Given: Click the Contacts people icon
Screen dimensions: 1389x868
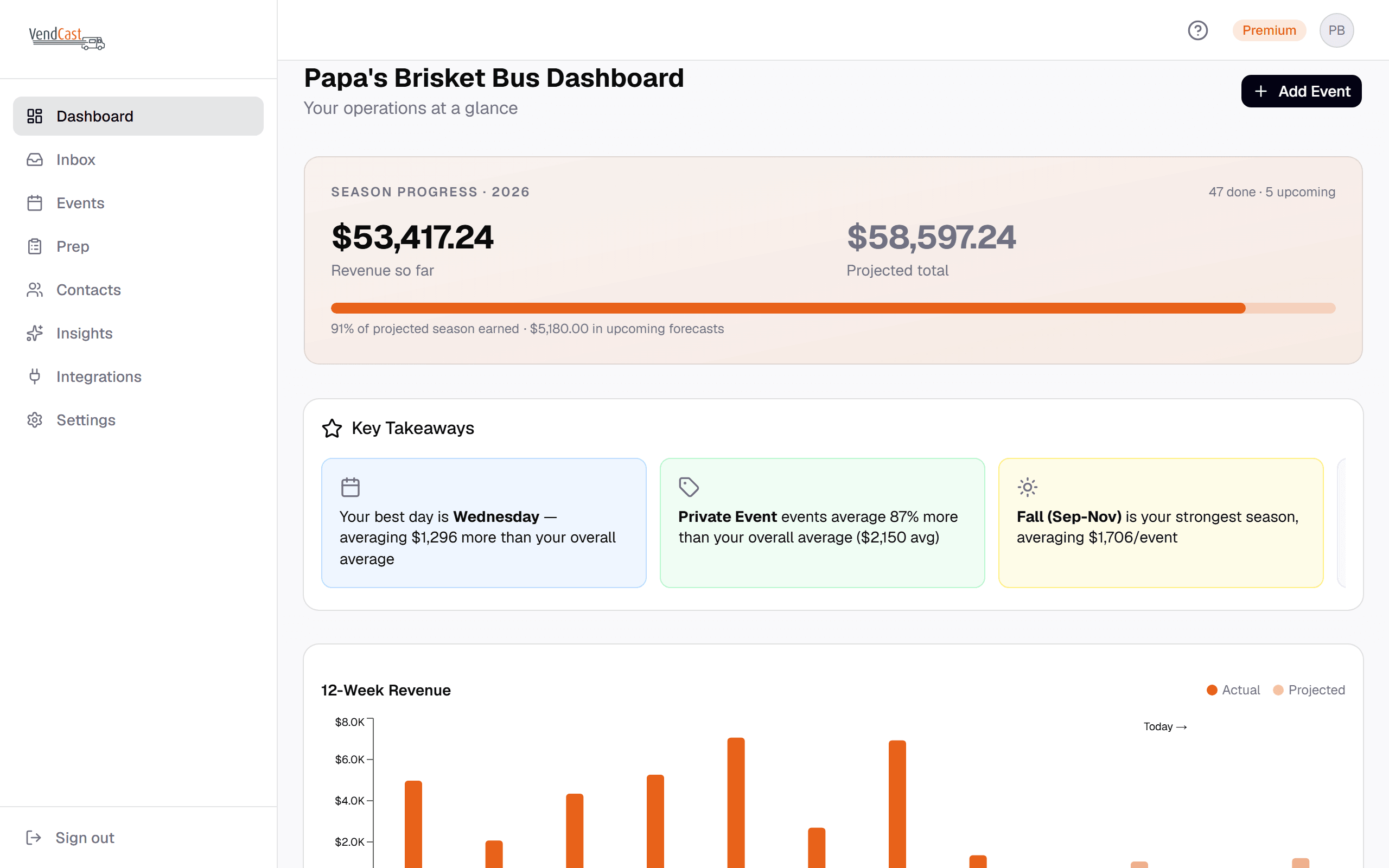Looking at the screenshot, I should click(35, 290).
